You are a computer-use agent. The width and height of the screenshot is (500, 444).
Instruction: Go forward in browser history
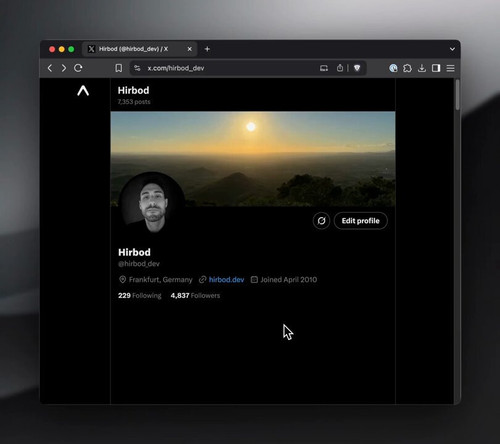(x=64, y=68)
